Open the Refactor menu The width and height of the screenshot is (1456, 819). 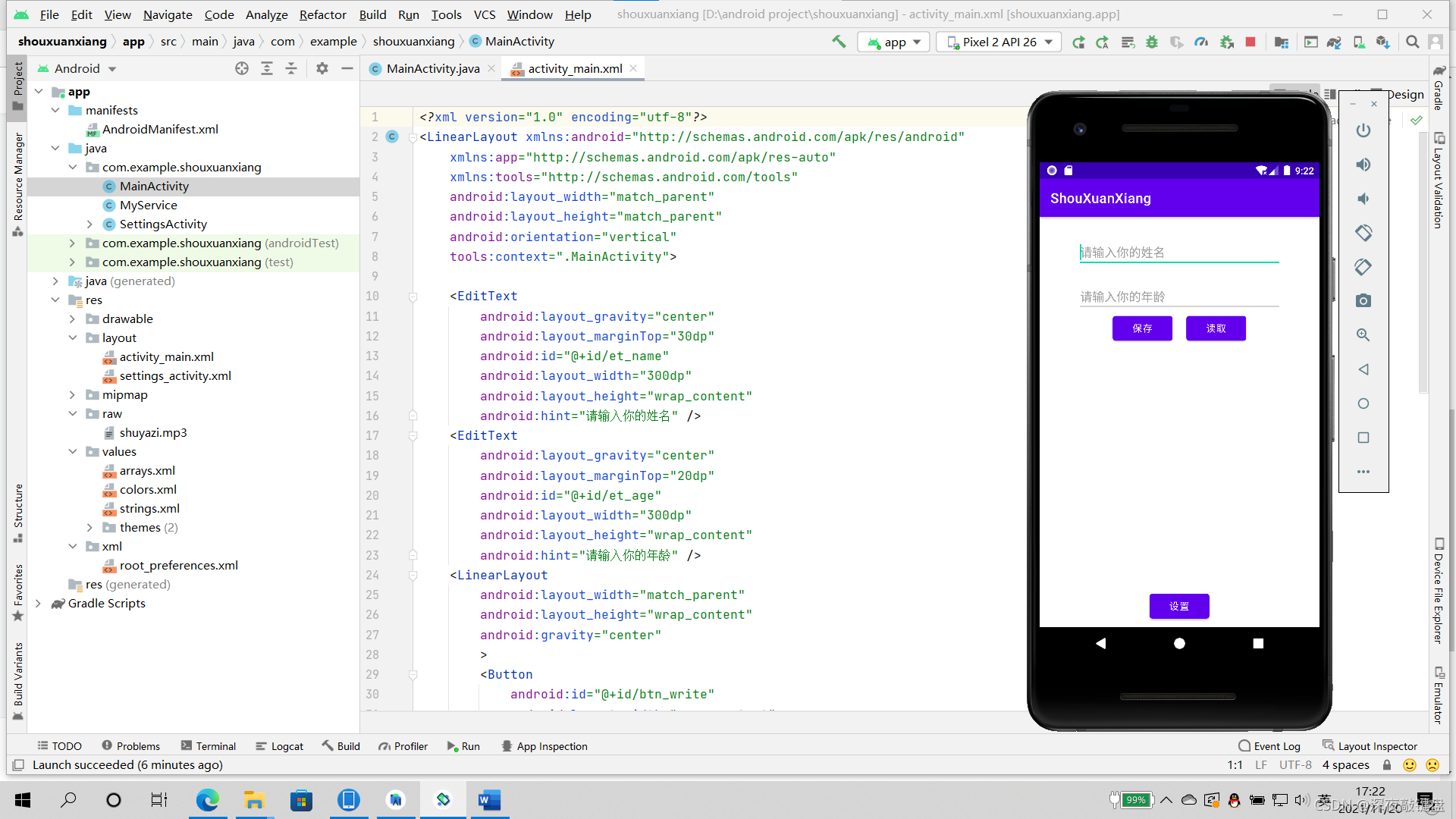click(322, 14)
